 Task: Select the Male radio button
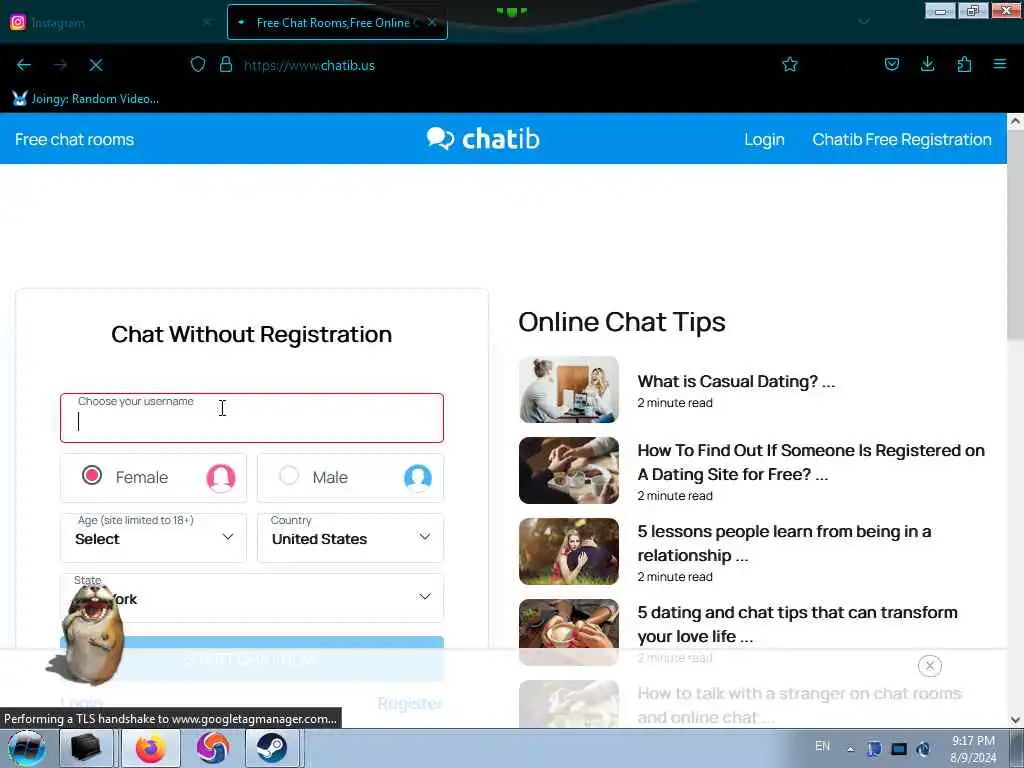coord(289,475)
